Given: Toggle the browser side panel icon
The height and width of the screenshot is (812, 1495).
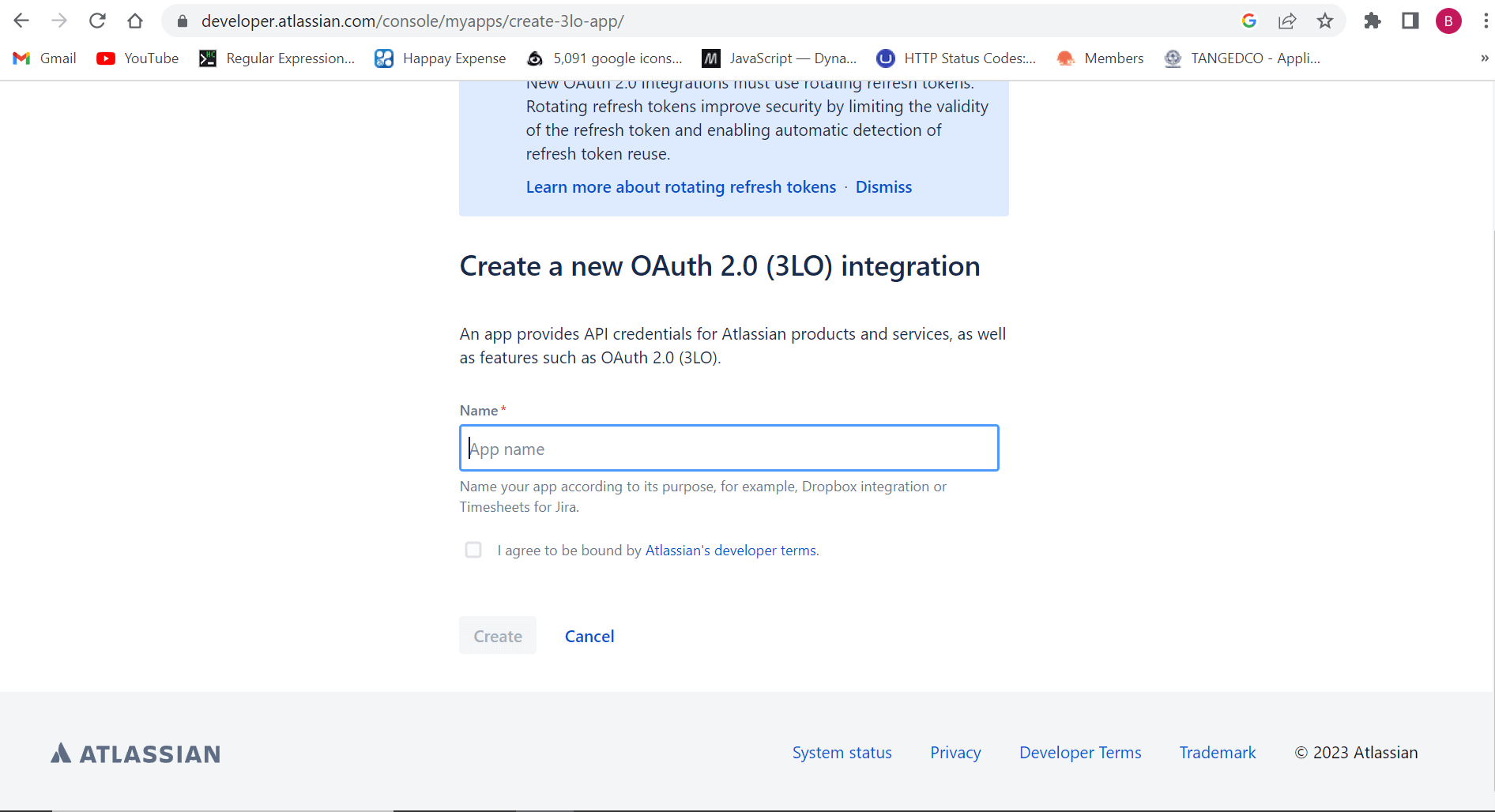Looking at the screenshot, I should point(1410,21).
